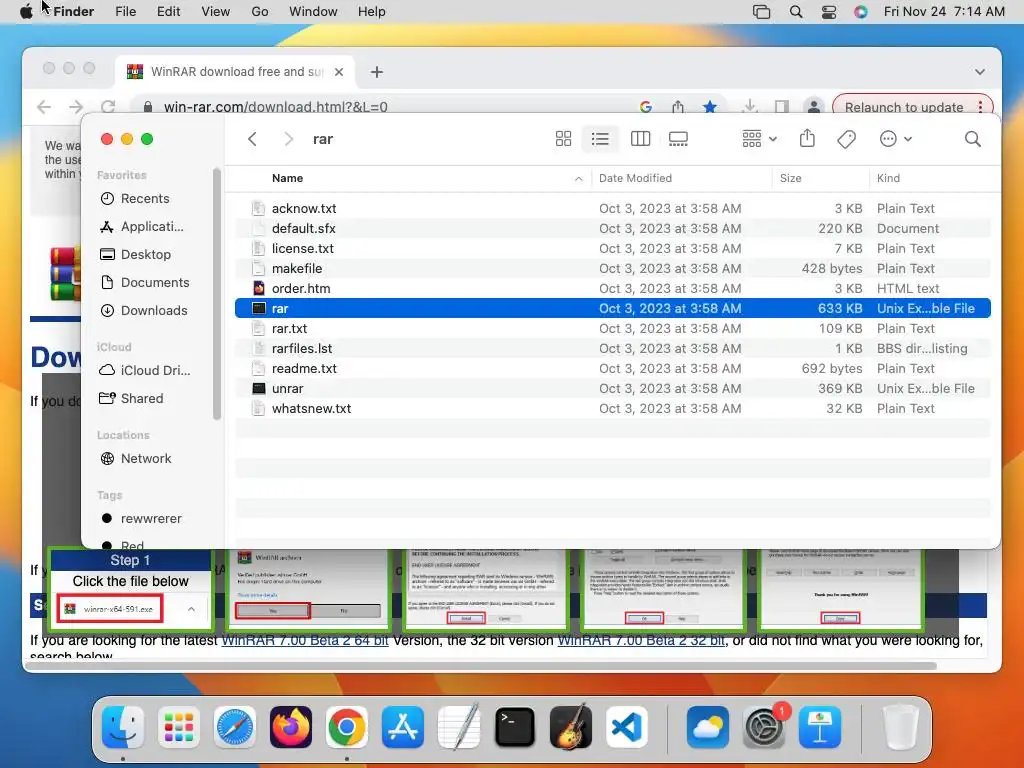Open the Chrome profile avatar icon
This screenshot has height=768, width=1024.
tap(814, 106)
